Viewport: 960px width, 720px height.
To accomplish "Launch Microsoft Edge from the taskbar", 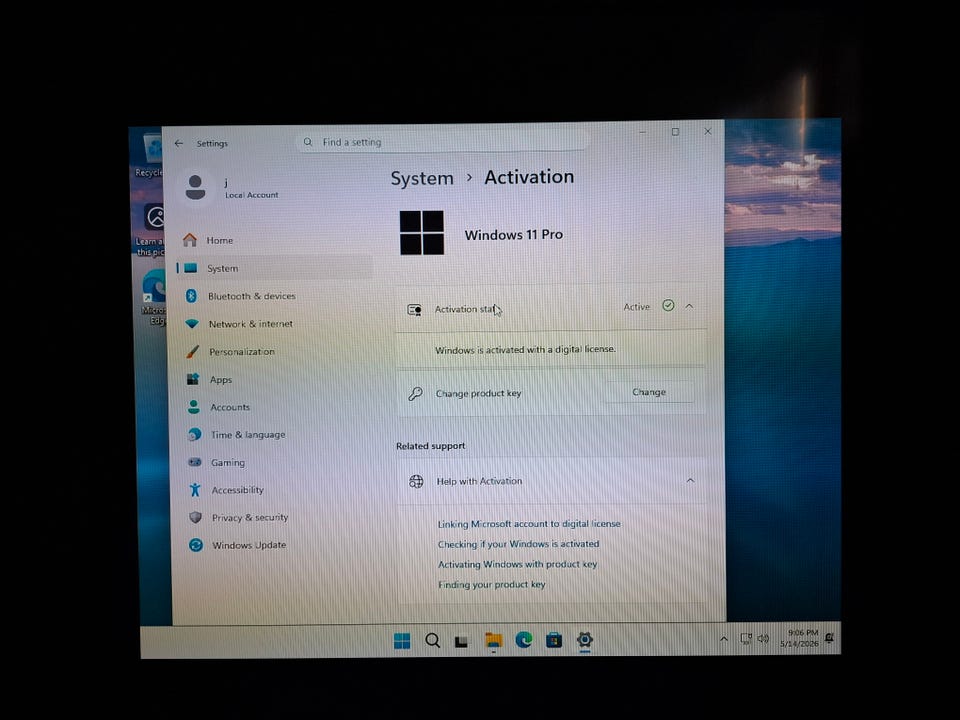I will point(523,640).
